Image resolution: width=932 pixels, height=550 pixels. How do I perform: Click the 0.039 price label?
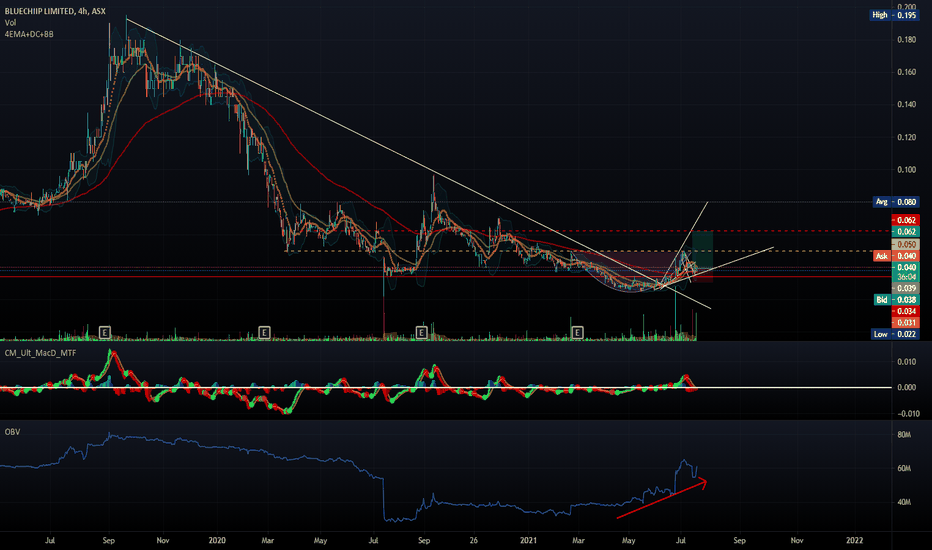(x=905, y=288)
